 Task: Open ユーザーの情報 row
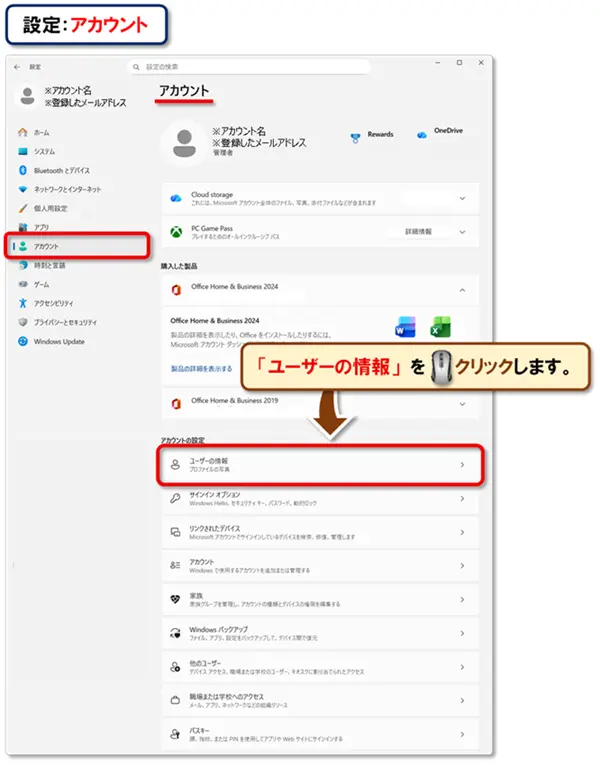tap(320, 465)
